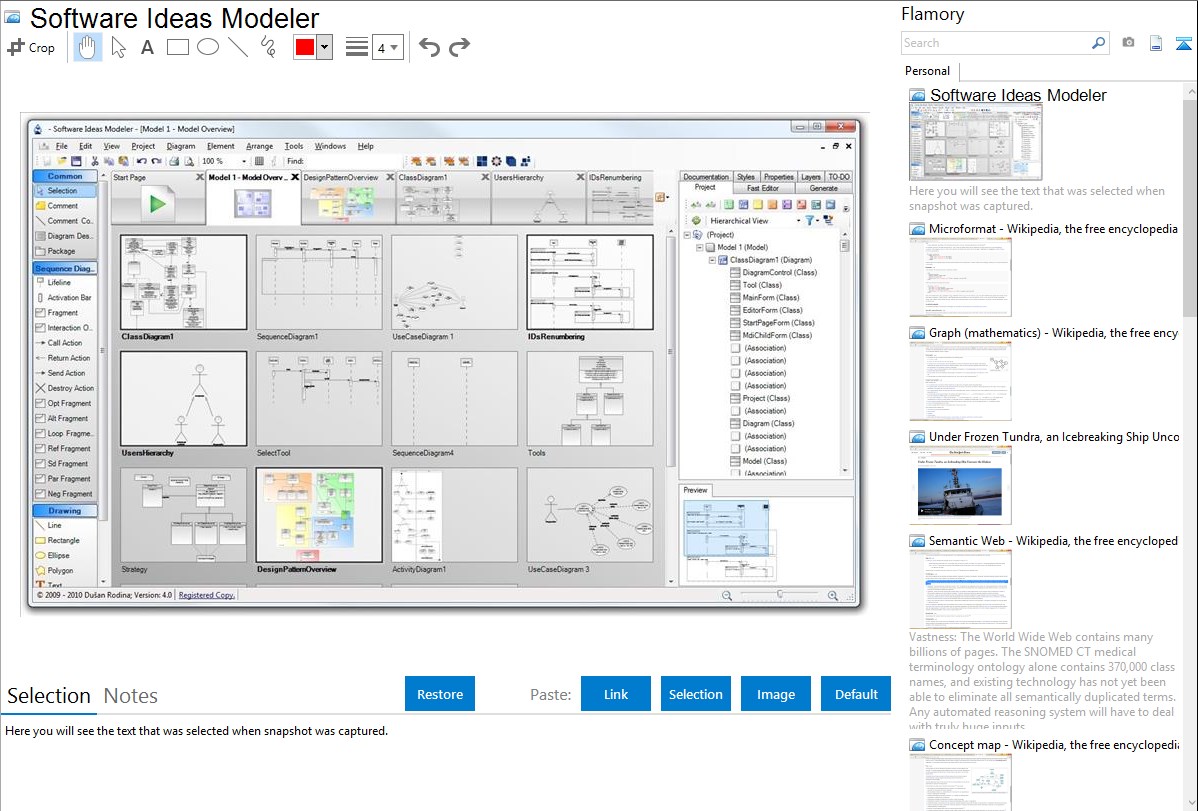Paste as Image button

click(775, 694)
